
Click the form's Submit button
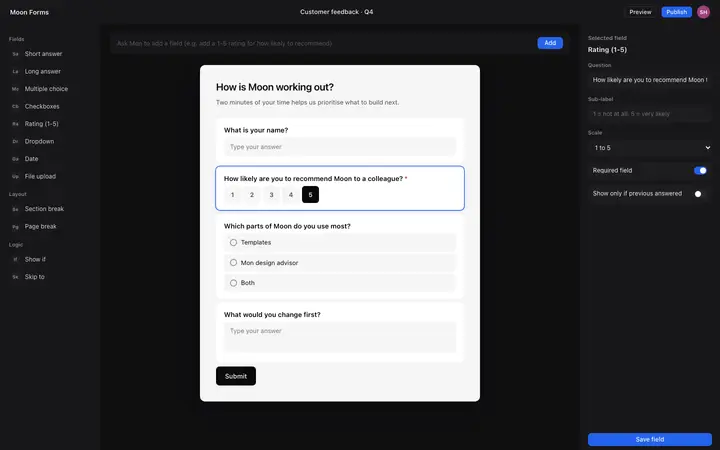pos(236,376)
